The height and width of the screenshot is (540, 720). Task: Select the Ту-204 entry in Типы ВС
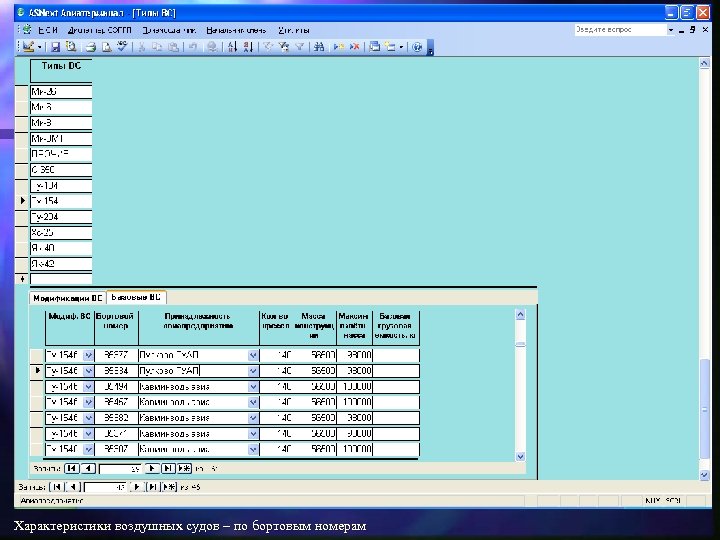click(61, 217)
